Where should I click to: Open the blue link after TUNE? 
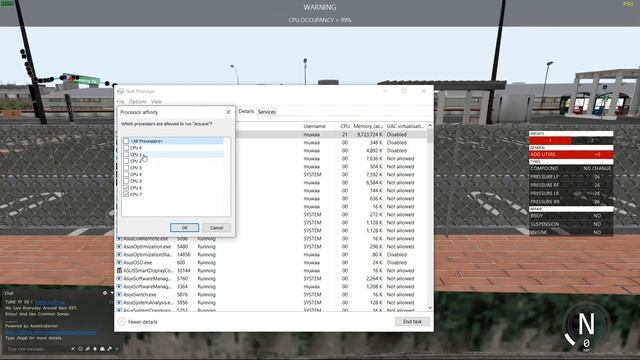click(49, 302)
